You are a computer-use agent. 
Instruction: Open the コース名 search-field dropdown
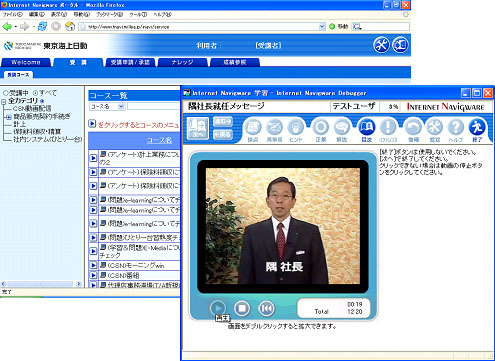click(121, 107)
